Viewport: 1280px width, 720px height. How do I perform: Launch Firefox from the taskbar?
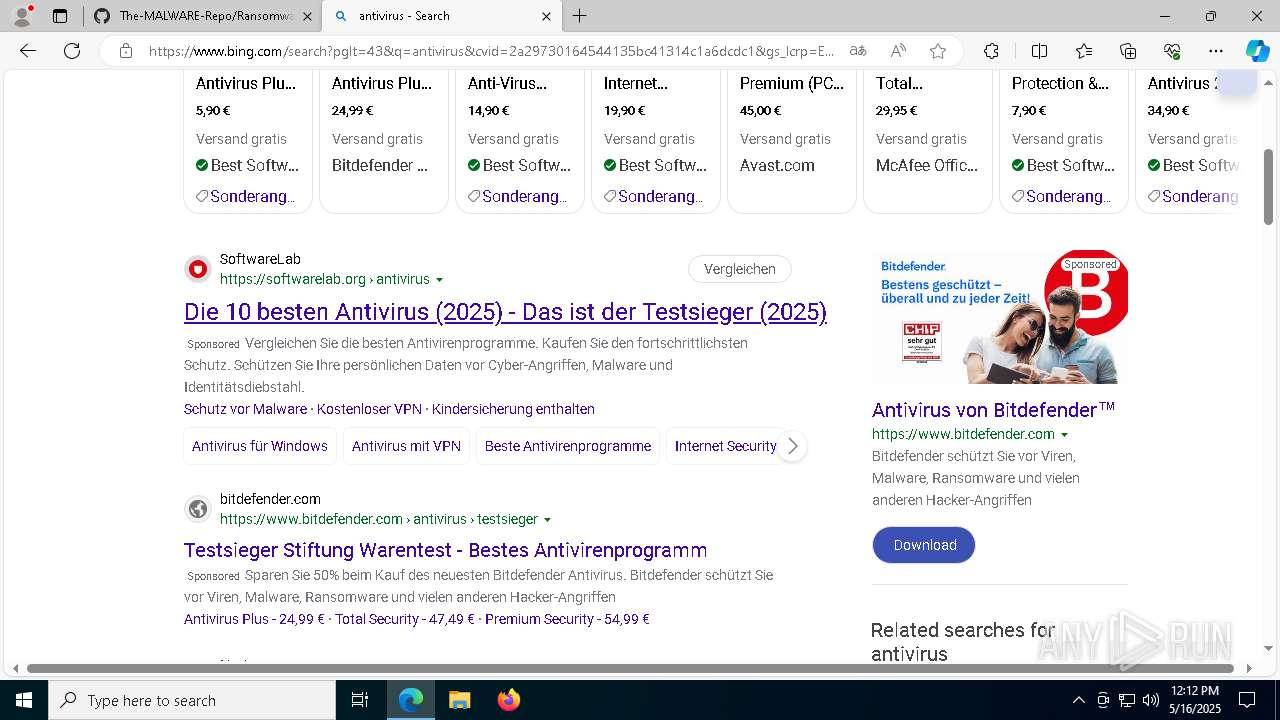tap(508, 700)
